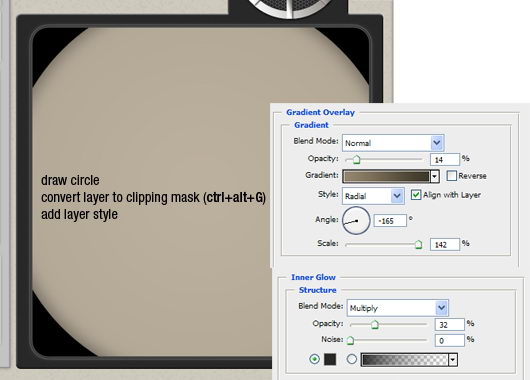Click the 'draw circle' instruction text
The height and width of the screenshot is (380, 530).
click(70, 180)
